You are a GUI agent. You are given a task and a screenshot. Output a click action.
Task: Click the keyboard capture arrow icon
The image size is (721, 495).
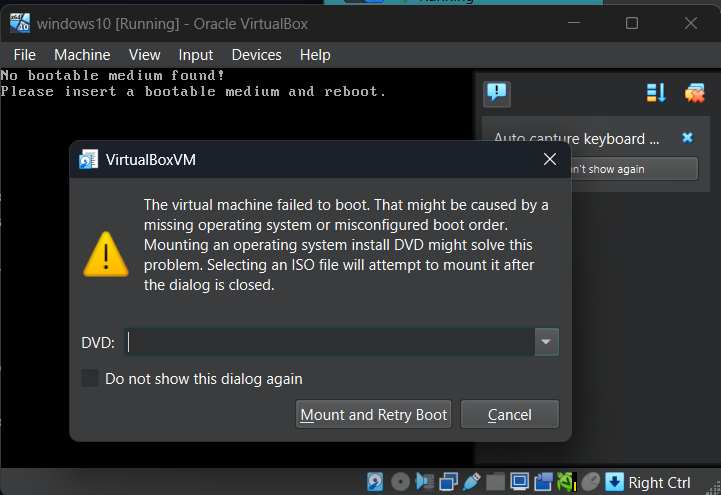(x=614, y=482)
